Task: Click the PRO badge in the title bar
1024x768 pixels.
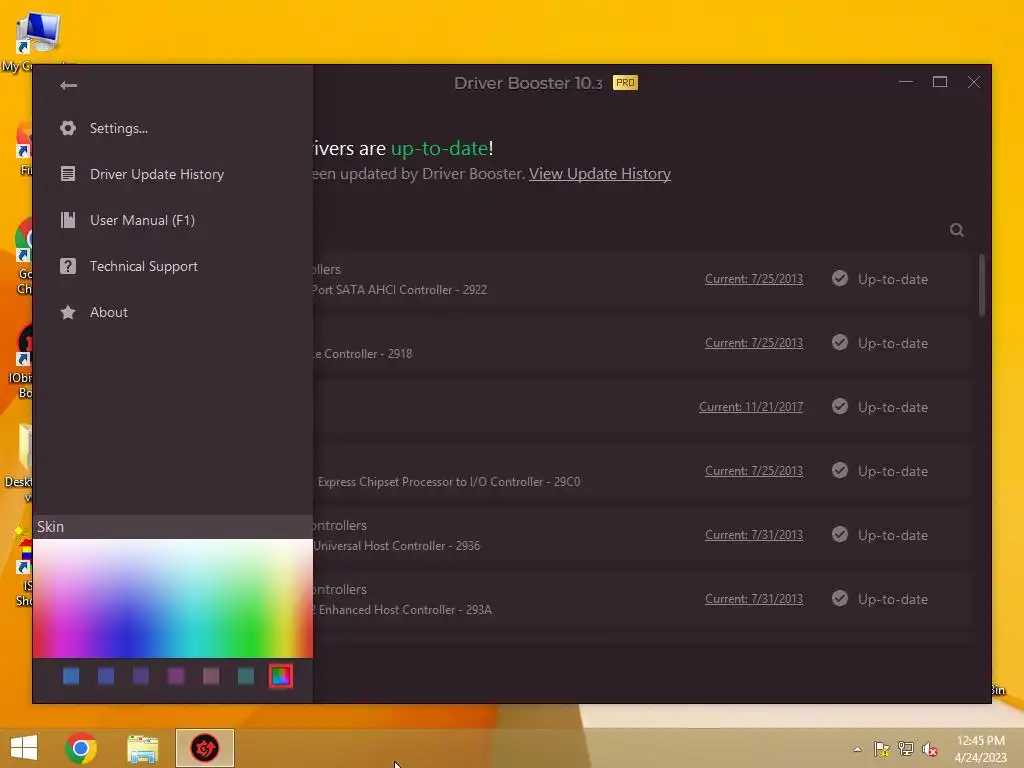Action: (x=625, y=83)
